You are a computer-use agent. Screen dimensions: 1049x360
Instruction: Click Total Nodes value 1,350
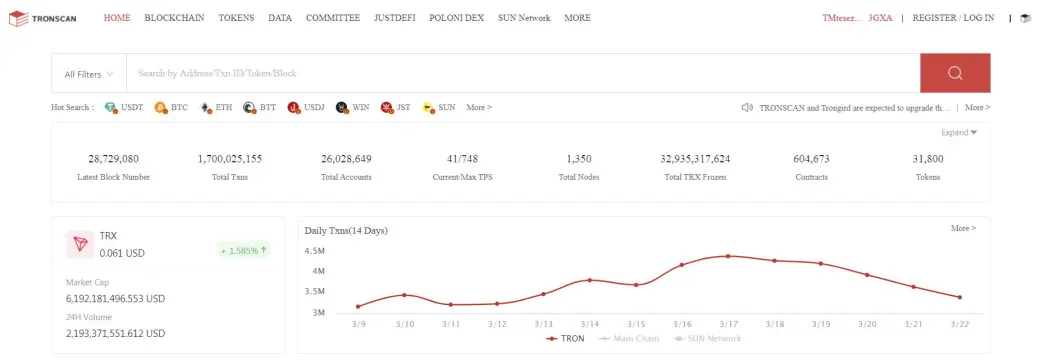[579, 159]
